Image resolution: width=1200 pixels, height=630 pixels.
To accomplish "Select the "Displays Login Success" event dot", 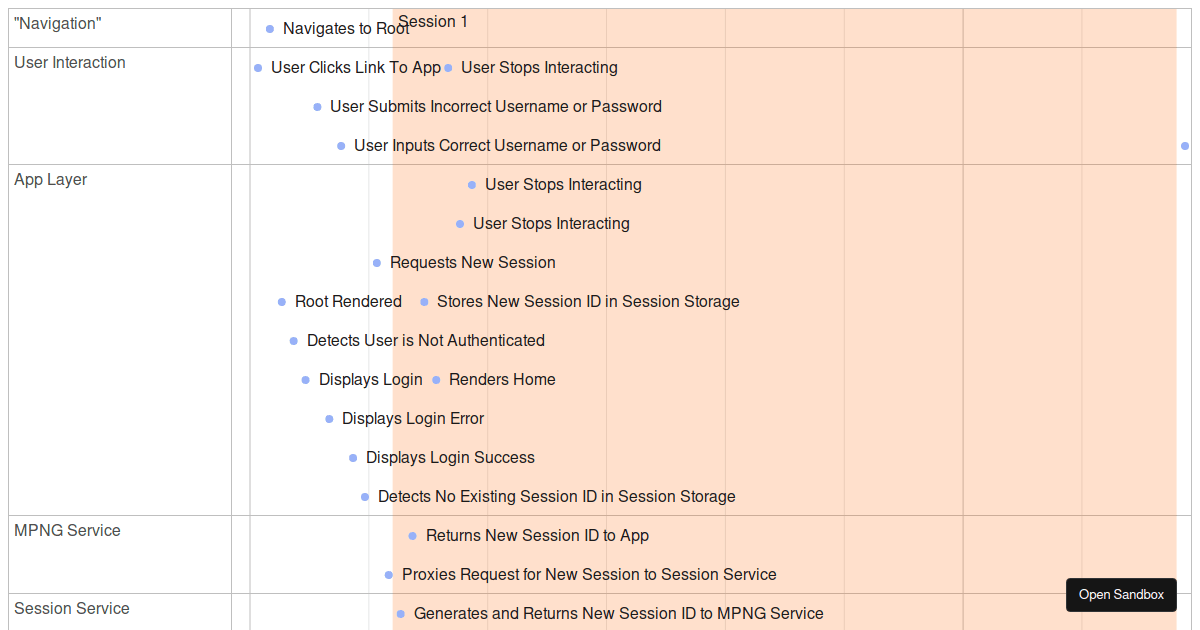I will 352,457.
